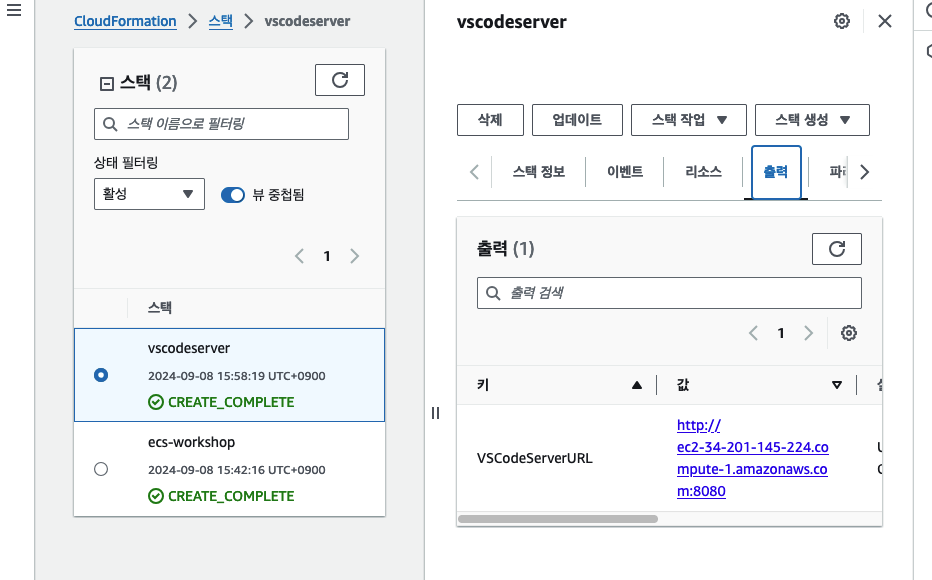This screenshot has height=580, width=932.
Task: Click the horizontal scrollbar under outputs
Action: tap(558, 519)
